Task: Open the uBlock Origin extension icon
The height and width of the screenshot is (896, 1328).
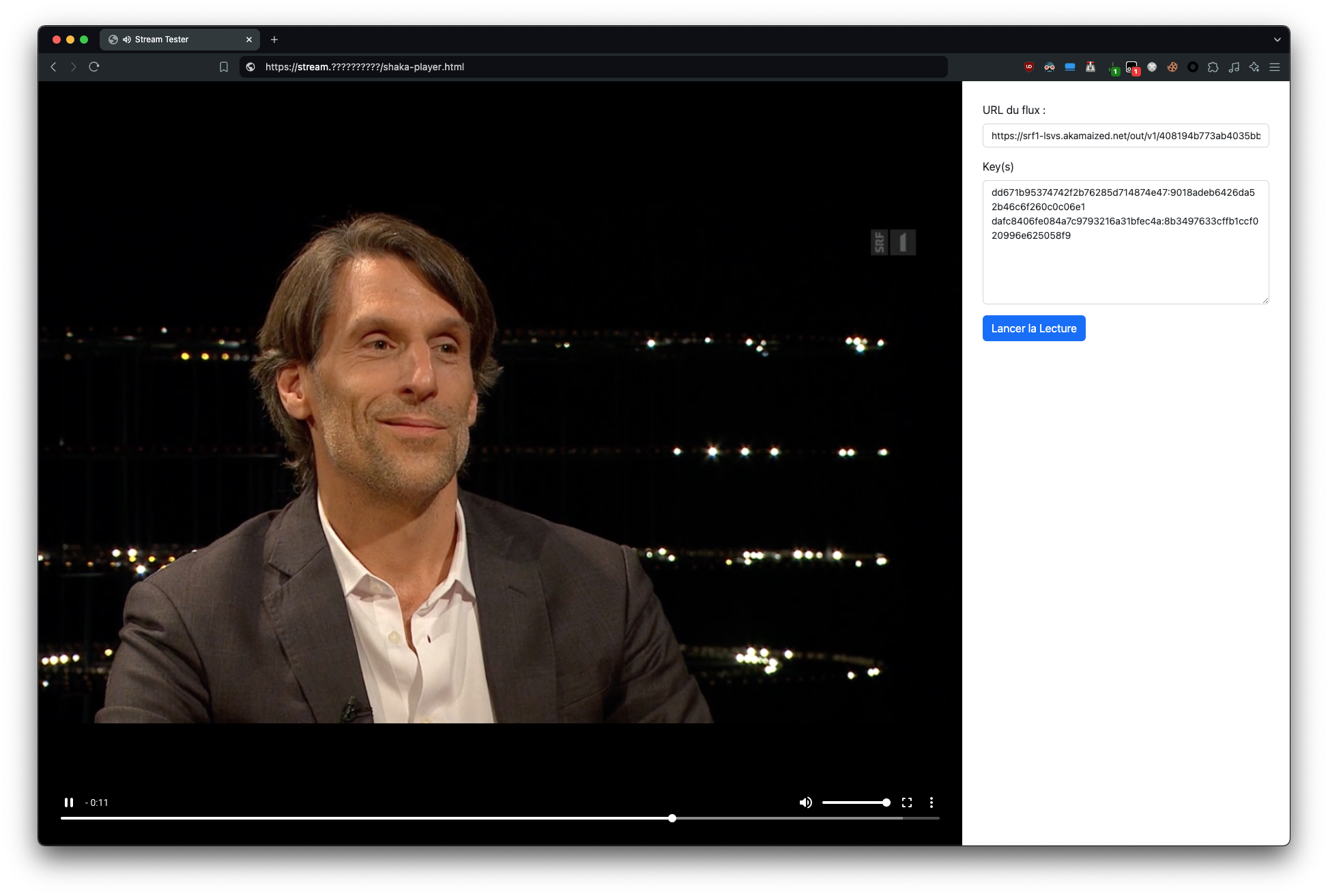Action: pyautogui.click(x=1029, y=67)
